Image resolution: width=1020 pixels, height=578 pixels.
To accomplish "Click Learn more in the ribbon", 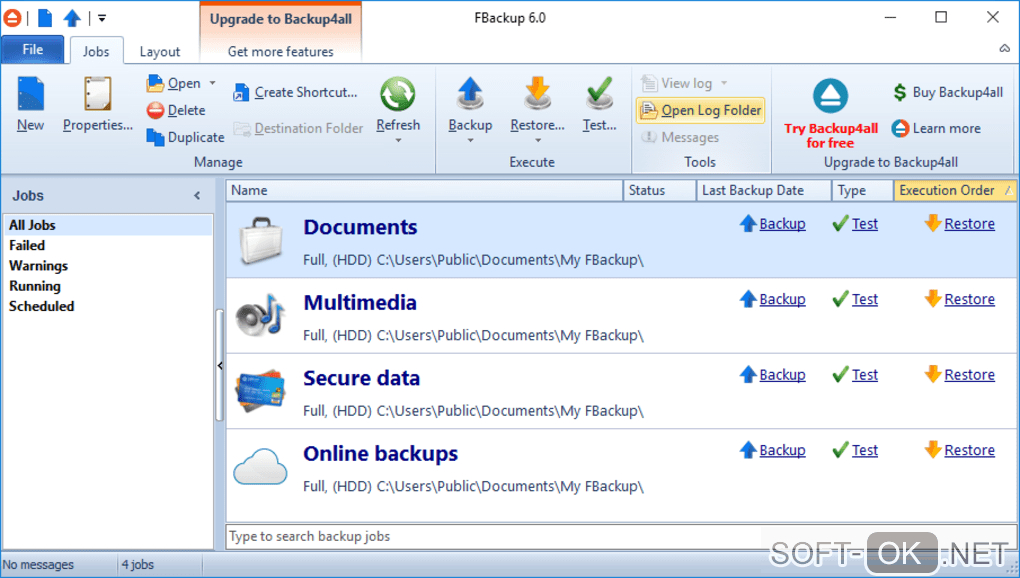I will [936, 129].
